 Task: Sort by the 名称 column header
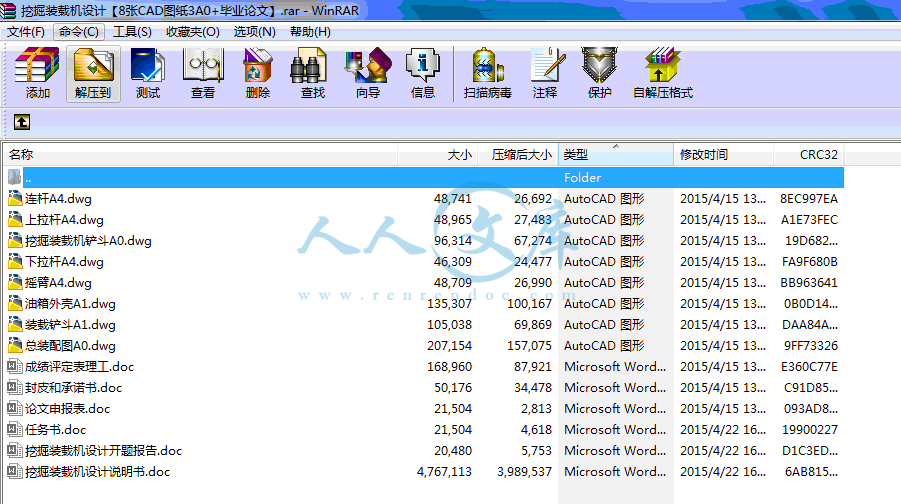point(200,155)
